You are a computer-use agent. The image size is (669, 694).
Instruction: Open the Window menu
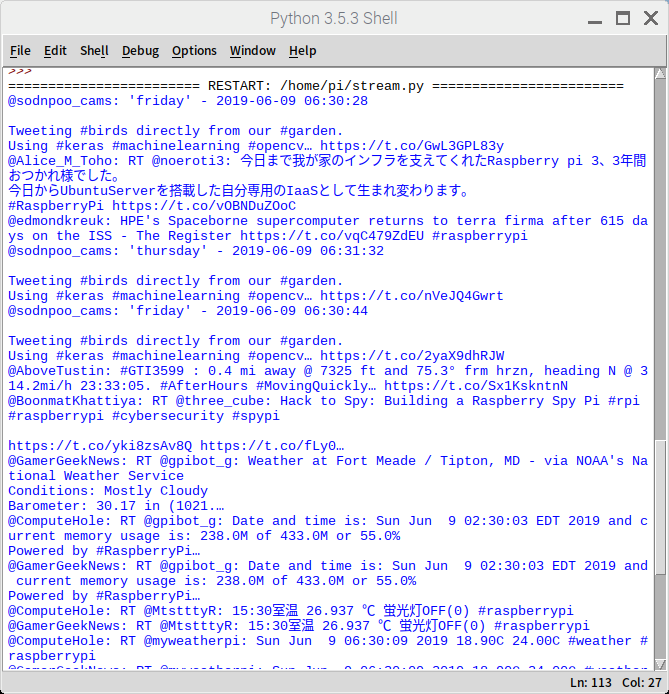(x=253, y=51)
